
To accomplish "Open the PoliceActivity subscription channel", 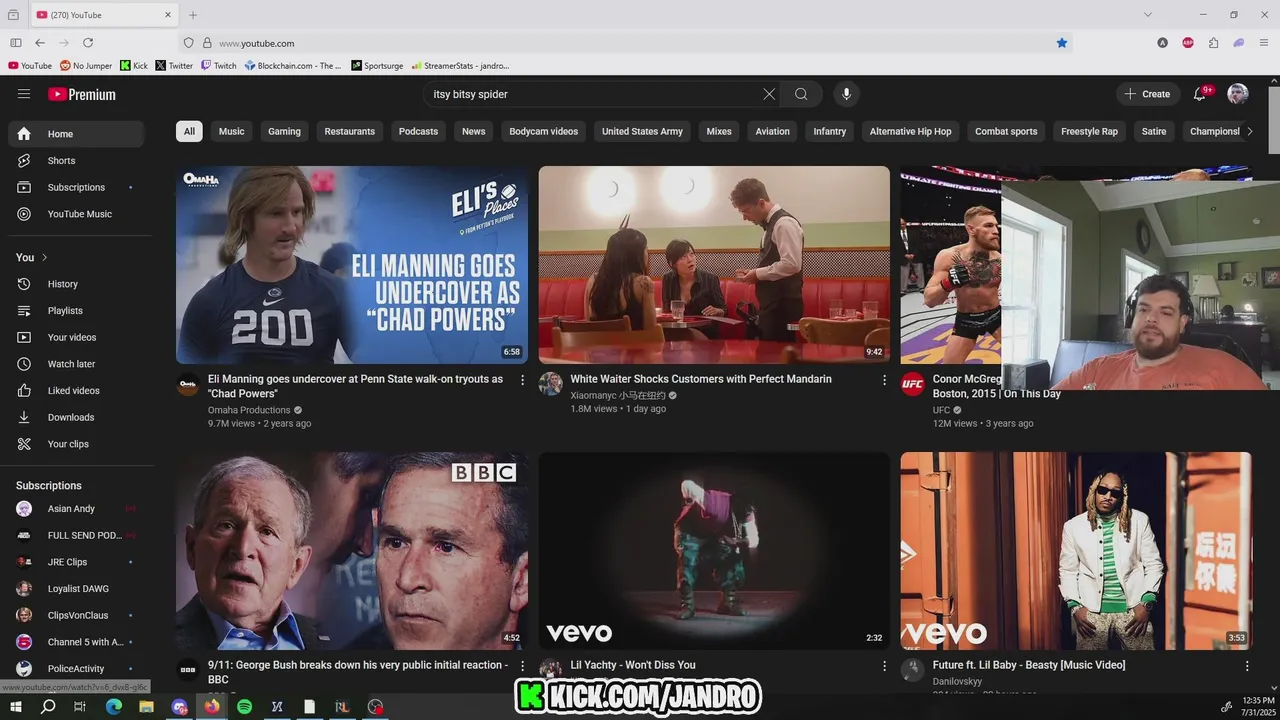I will pyautogui.click(x=76, y=669).
